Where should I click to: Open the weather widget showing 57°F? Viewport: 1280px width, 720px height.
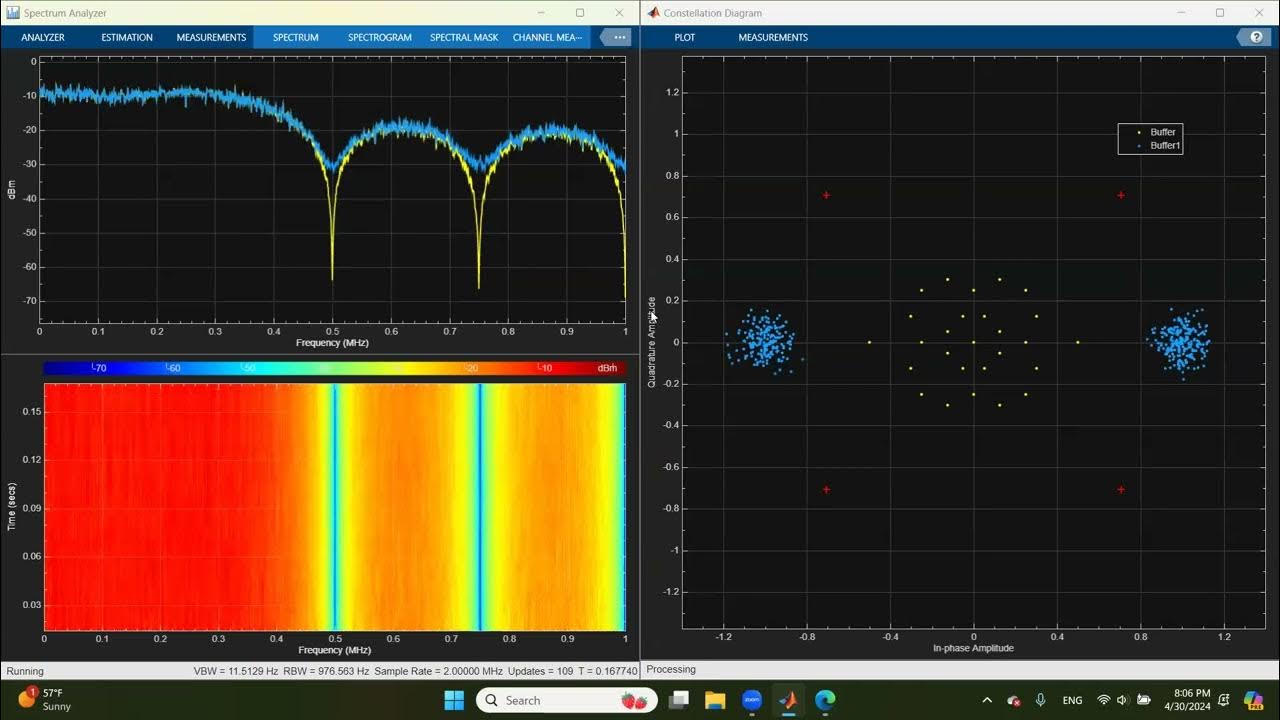pos(45,699)
